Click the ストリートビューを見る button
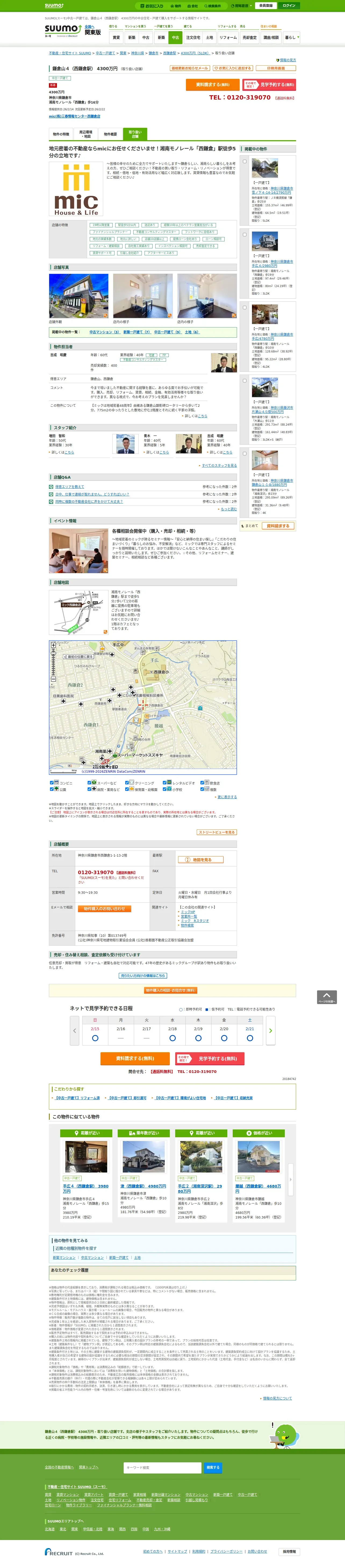The width and height of the screenshot is (345, 1568). [x=216, y=832]
